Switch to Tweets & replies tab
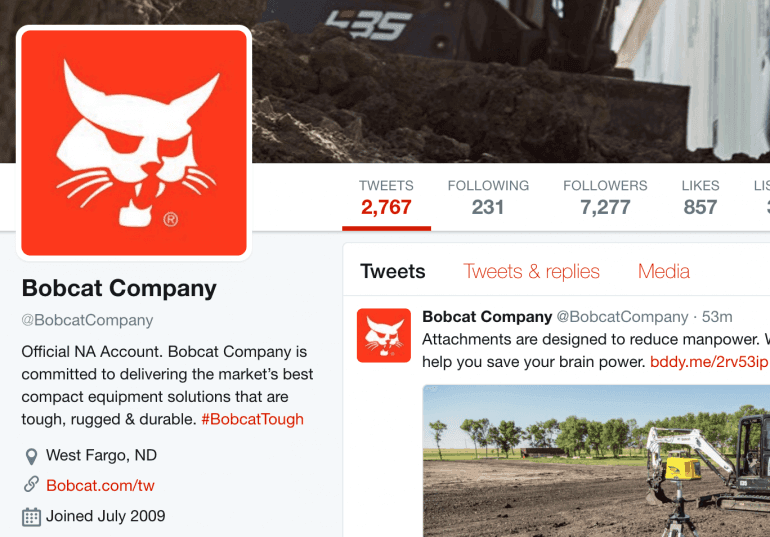Screen dimensions: 770x537 (531, 271)
